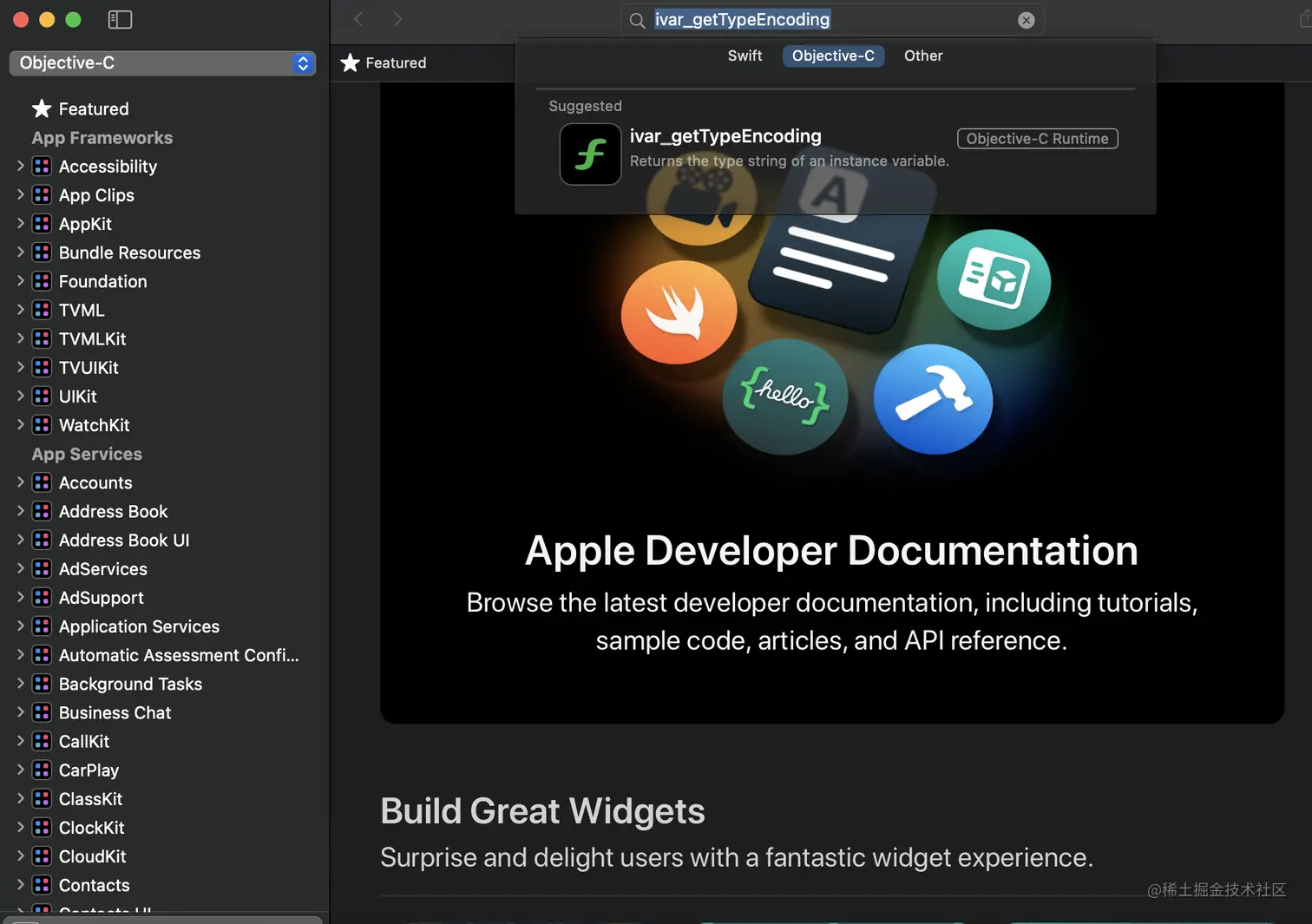Viewport: 1312px width, 924px height.
Task: Open the Featured tab
Action: point(384,62)
